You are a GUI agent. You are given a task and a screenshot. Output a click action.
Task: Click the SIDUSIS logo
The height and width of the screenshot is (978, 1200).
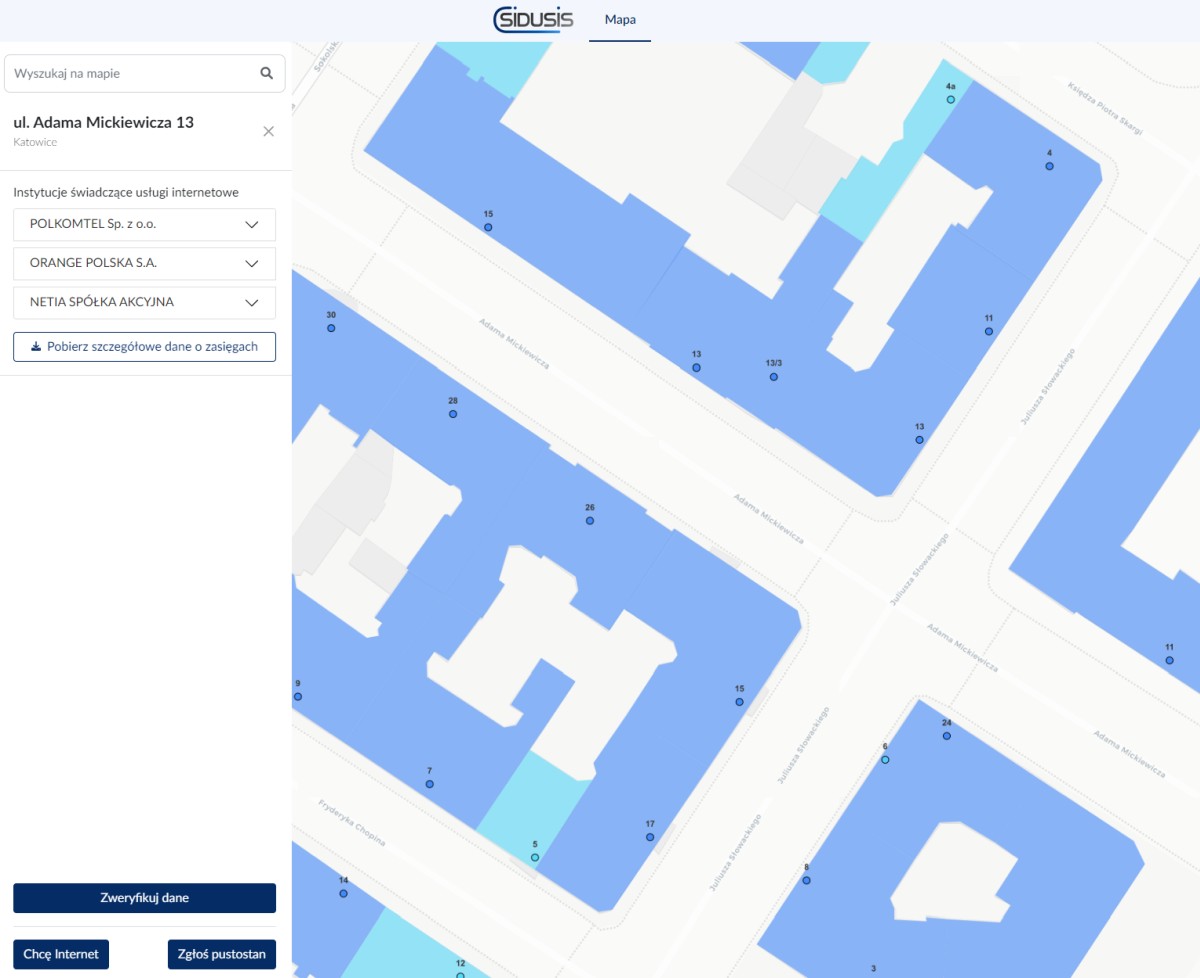(533, 20)
